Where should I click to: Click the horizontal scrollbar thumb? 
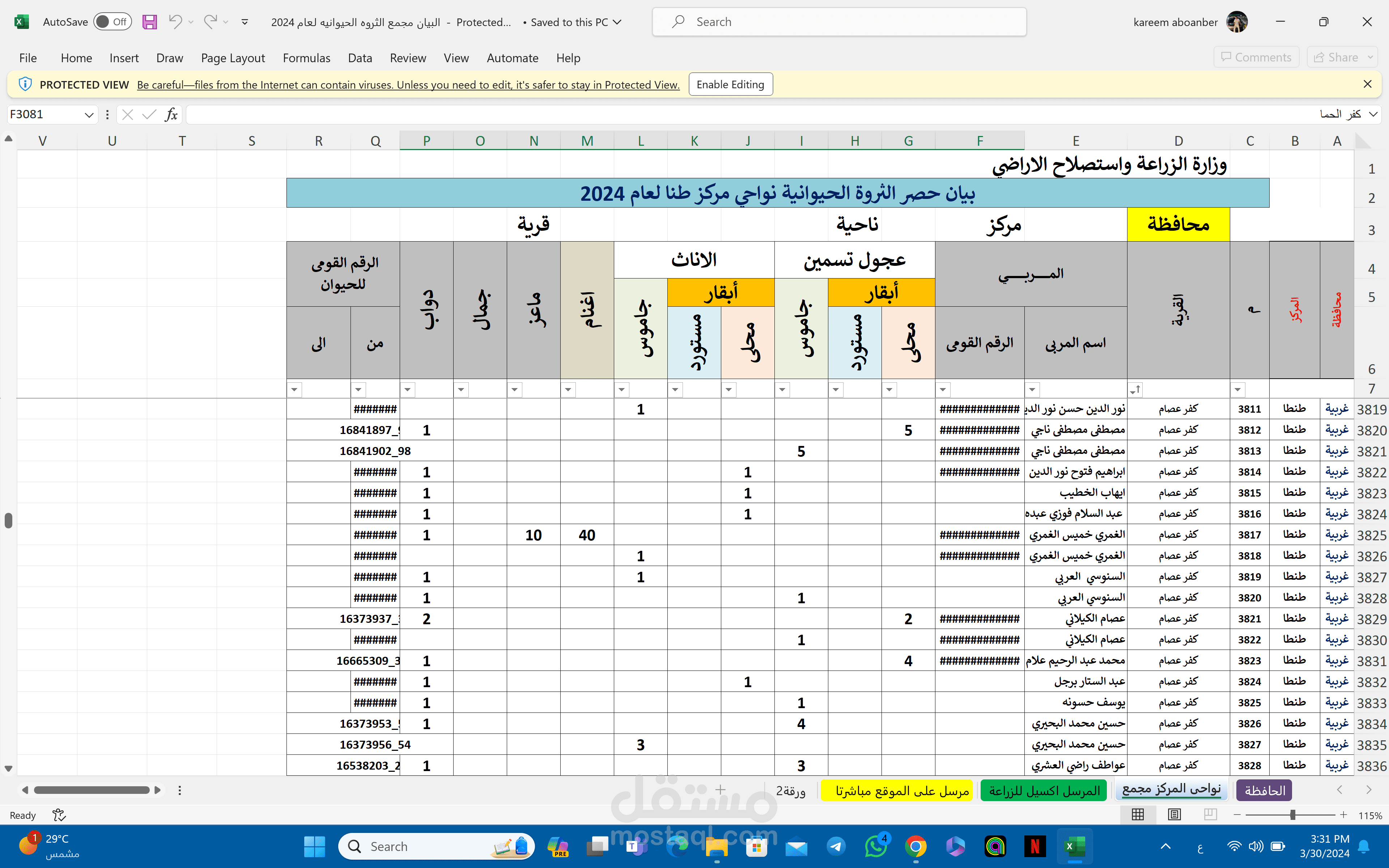(x=92, y=790)
